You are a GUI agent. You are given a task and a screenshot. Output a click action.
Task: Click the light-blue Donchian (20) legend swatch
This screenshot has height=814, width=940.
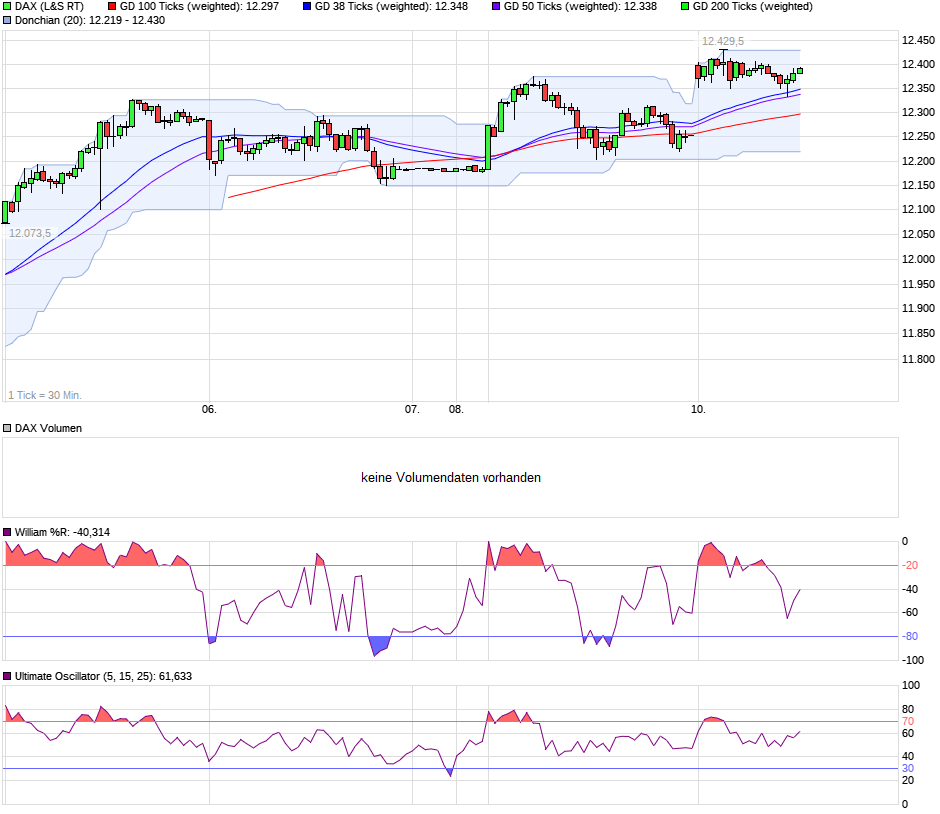[7, 20]
